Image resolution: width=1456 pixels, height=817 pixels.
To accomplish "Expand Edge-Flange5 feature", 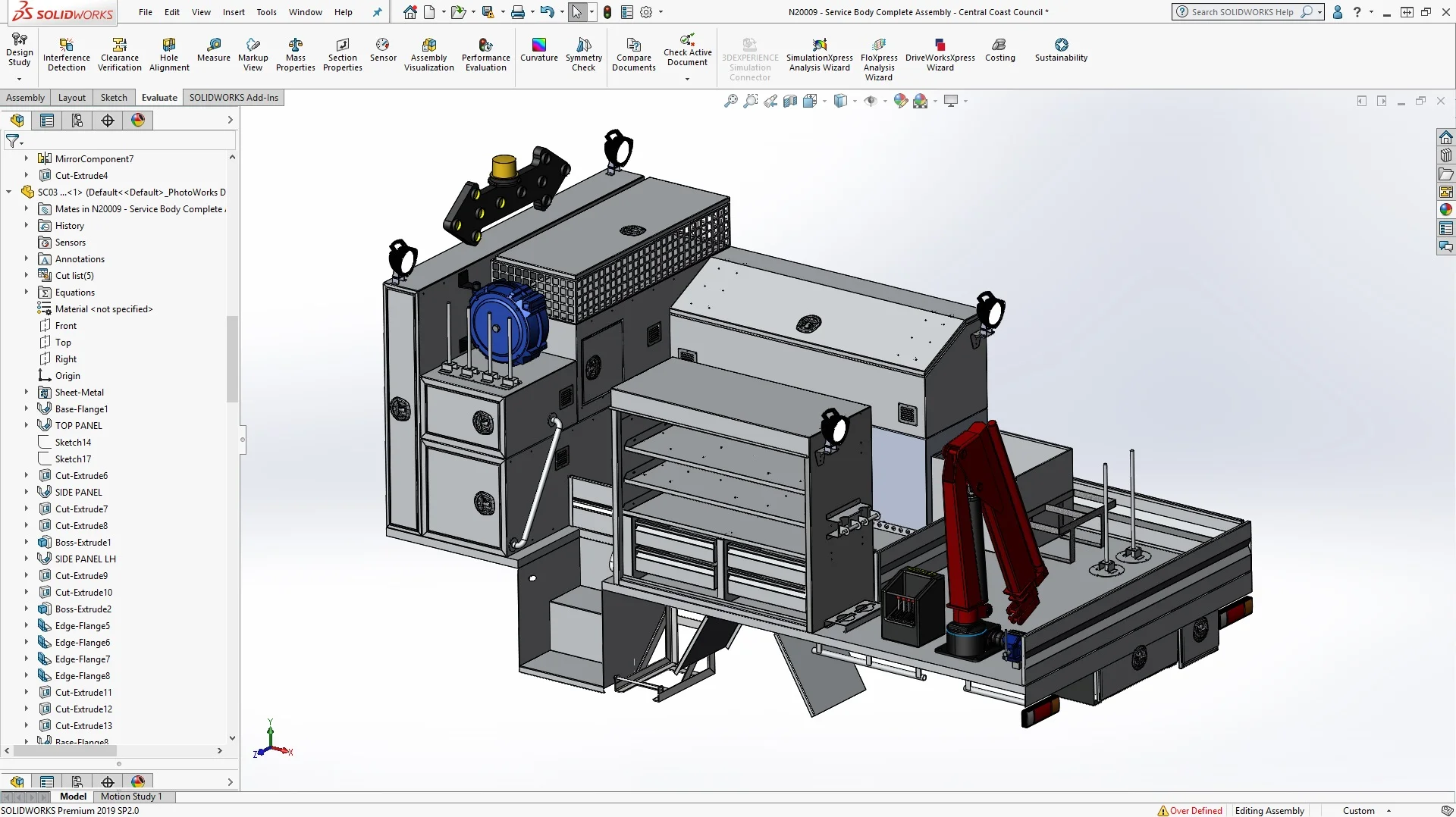I will 26,625.
